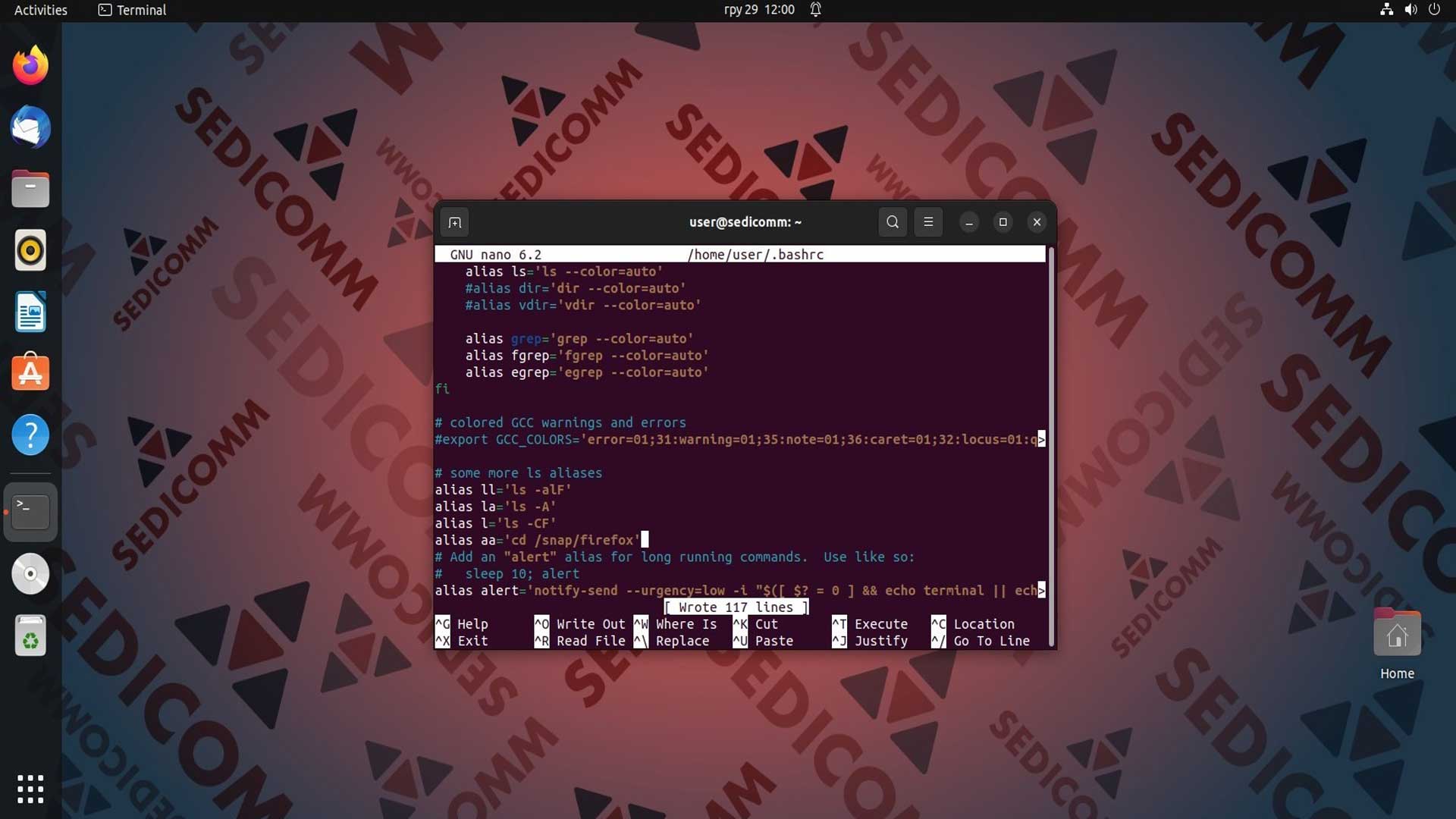The height and width of the screenshot is (819, 1456).
Task: Click the alias egrep line
Action: coord(587,372)
